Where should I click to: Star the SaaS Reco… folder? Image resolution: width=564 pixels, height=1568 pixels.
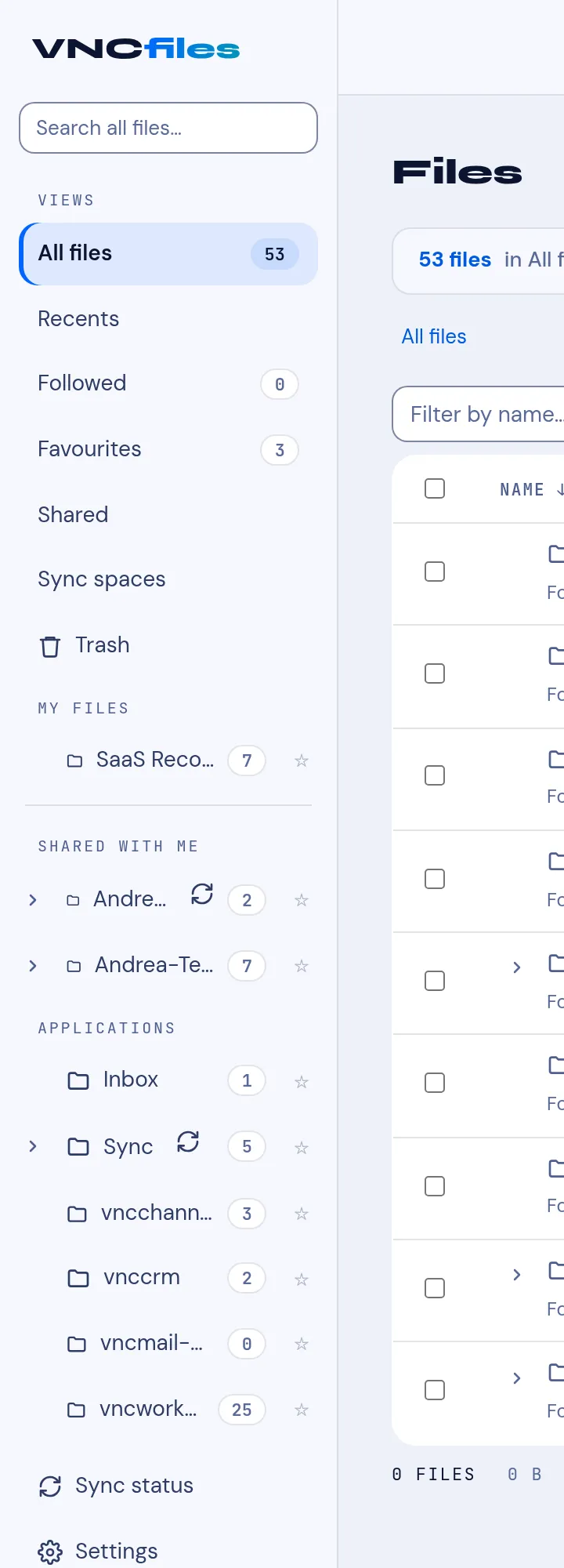coord(301,760)
